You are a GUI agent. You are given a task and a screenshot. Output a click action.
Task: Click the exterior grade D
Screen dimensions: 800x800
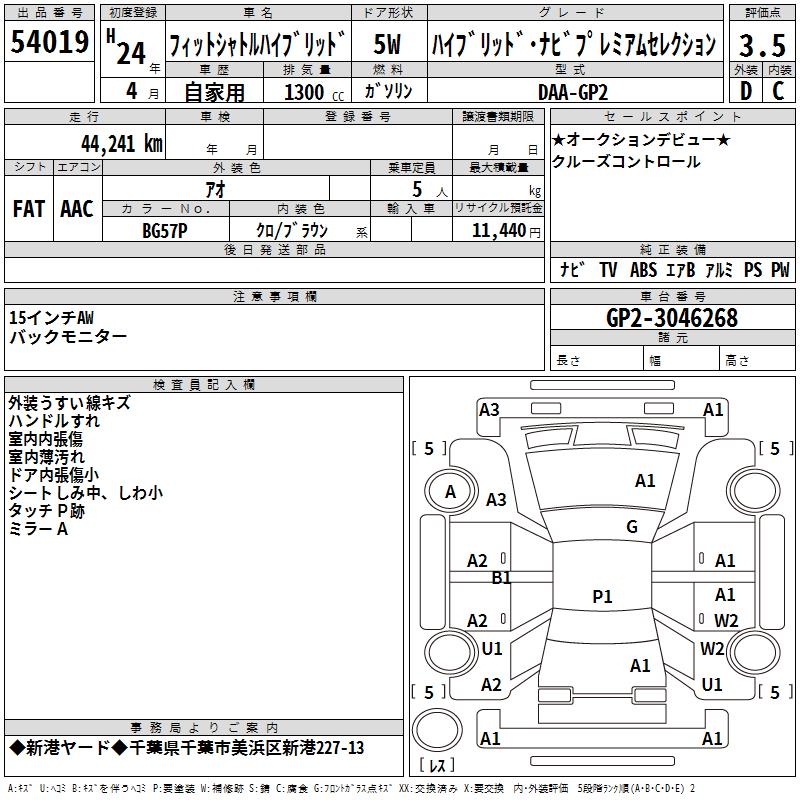point(744,91)
